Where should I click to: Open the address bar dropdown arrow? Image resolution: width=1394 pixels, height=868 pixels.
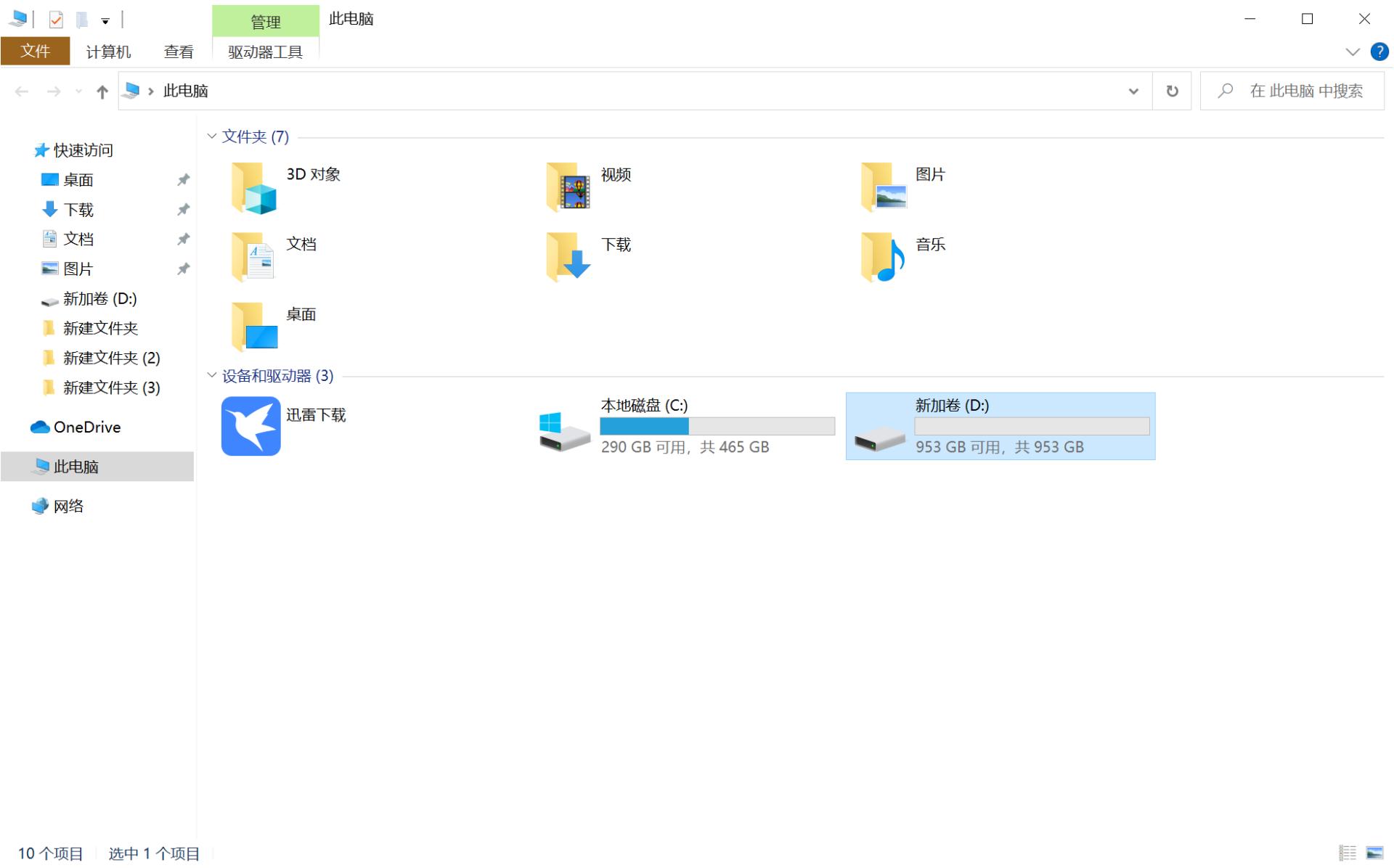coord(1132,91)
